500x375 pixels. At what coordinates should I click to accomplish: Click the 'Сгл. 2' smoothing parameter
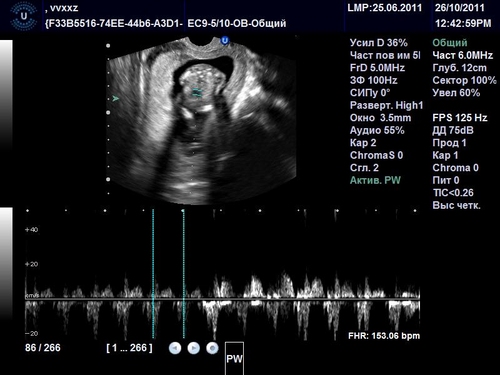364,168
